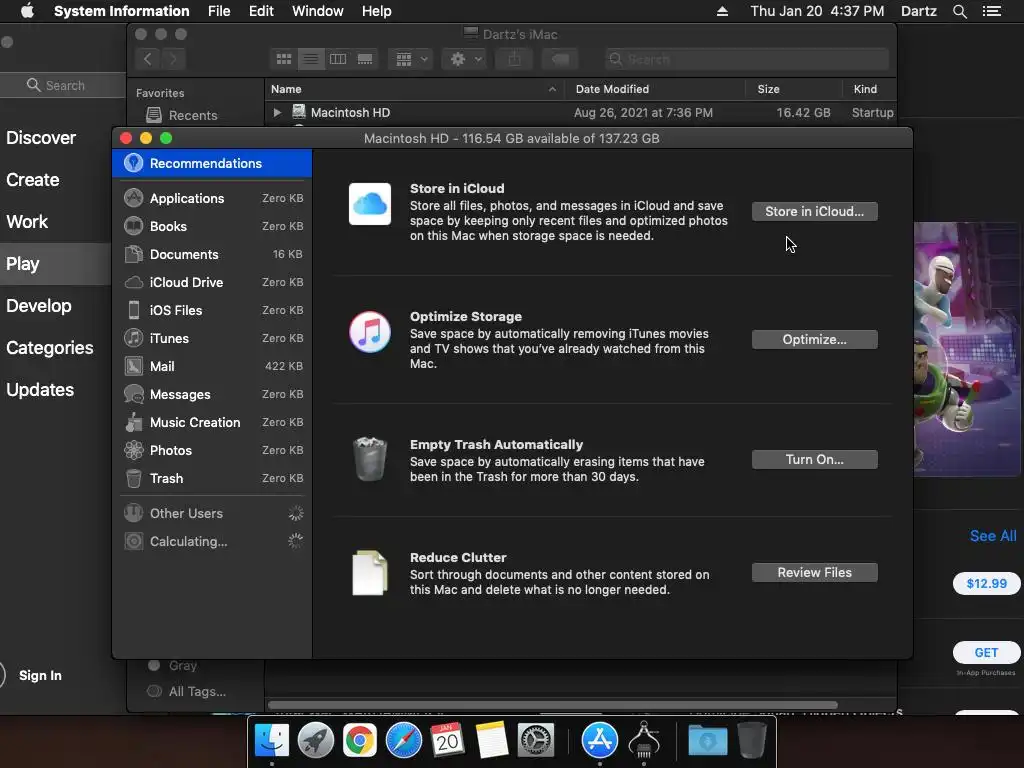Click the $12.99 price button
1024x768 pixels.
coord(986,583)
